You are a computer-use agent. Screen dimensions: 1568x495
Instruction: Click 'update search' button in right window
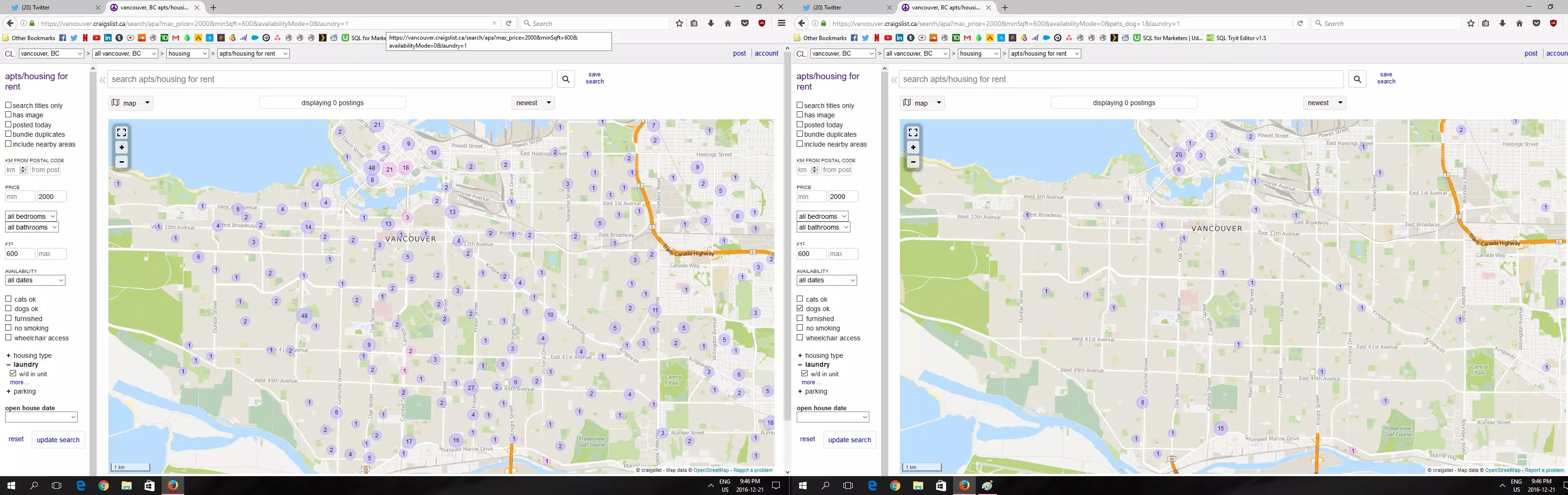click(x=849, y=439)
